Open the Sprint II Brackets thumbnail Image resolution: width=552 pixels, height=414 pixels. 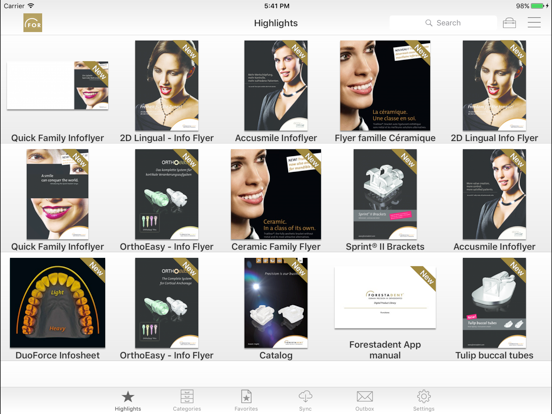click(385, 194)
